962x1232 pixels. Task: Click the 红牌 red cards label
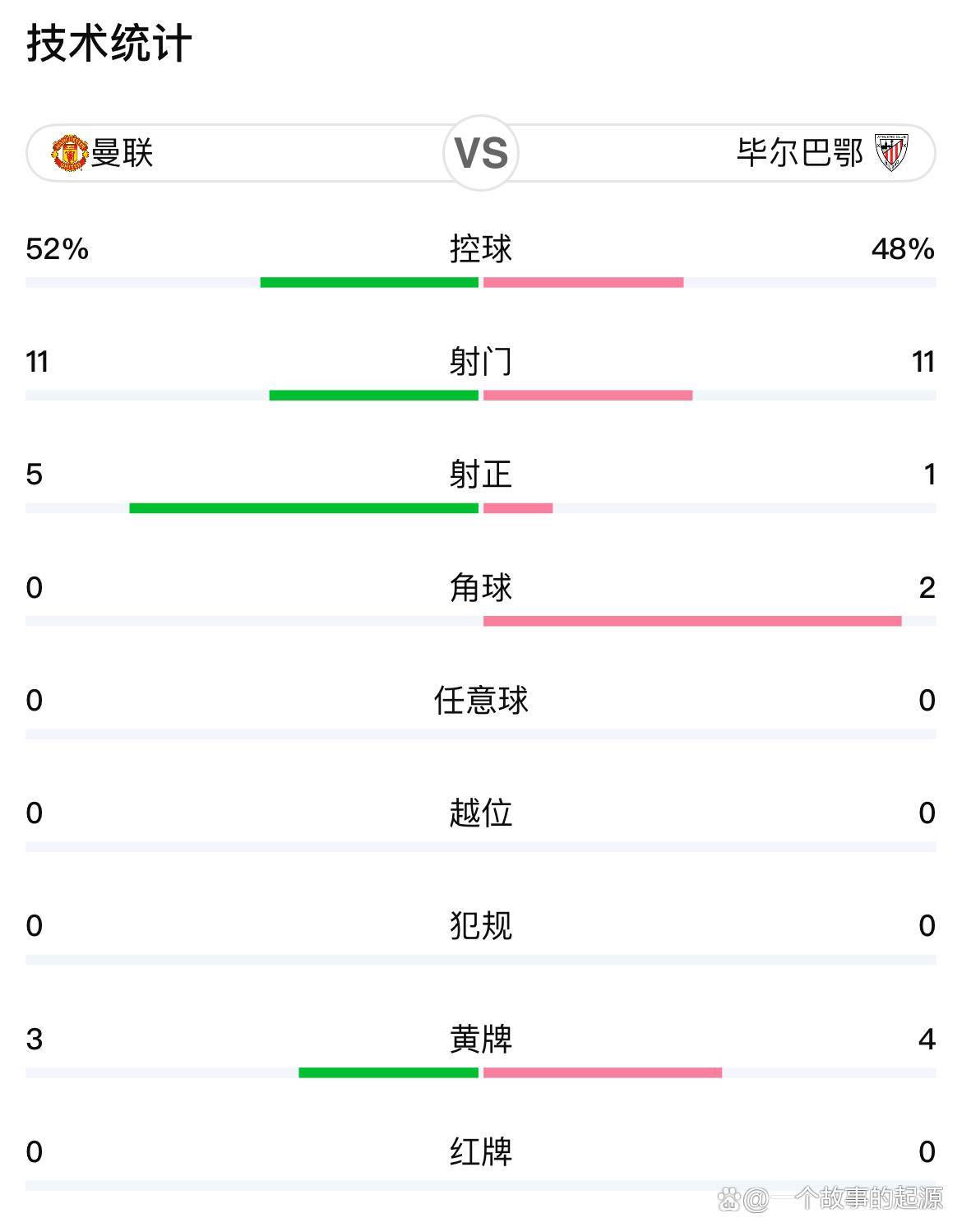[x=481, y=1151]
